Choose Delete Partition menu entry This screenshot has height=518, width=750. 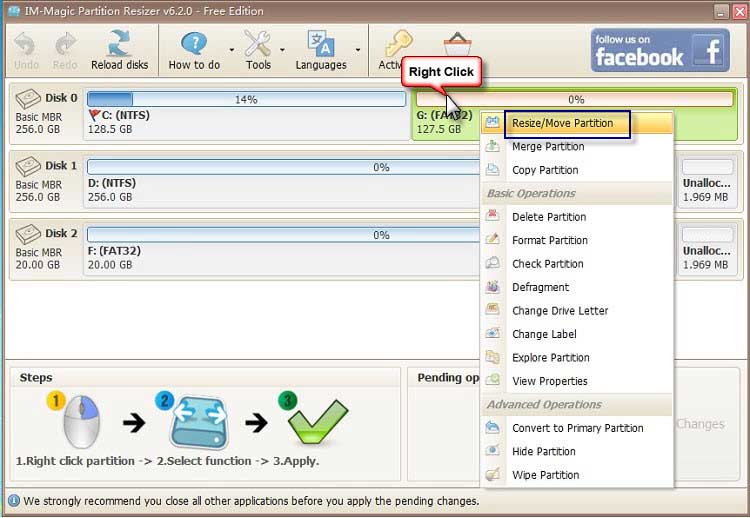click(x=577, y=217)
